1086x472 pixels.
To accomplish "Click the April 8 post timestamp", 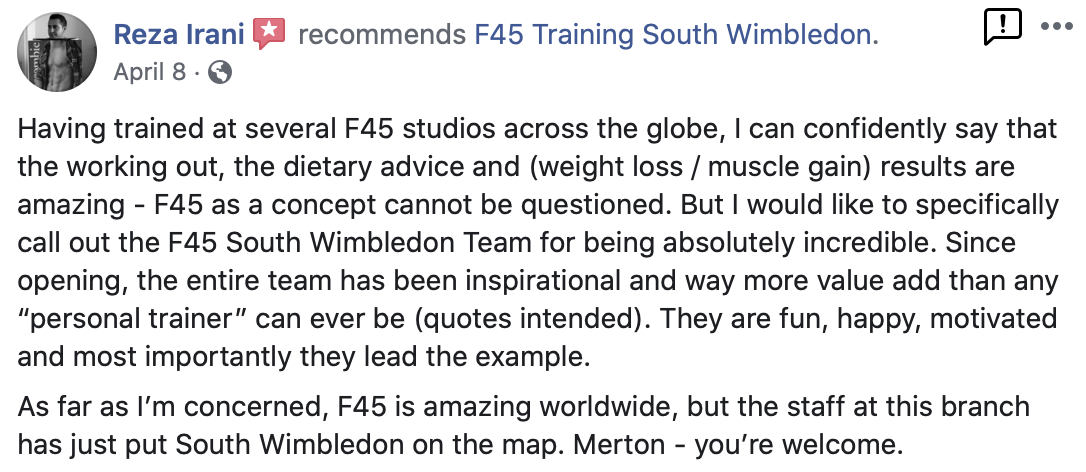I will (x=149, y=72).
